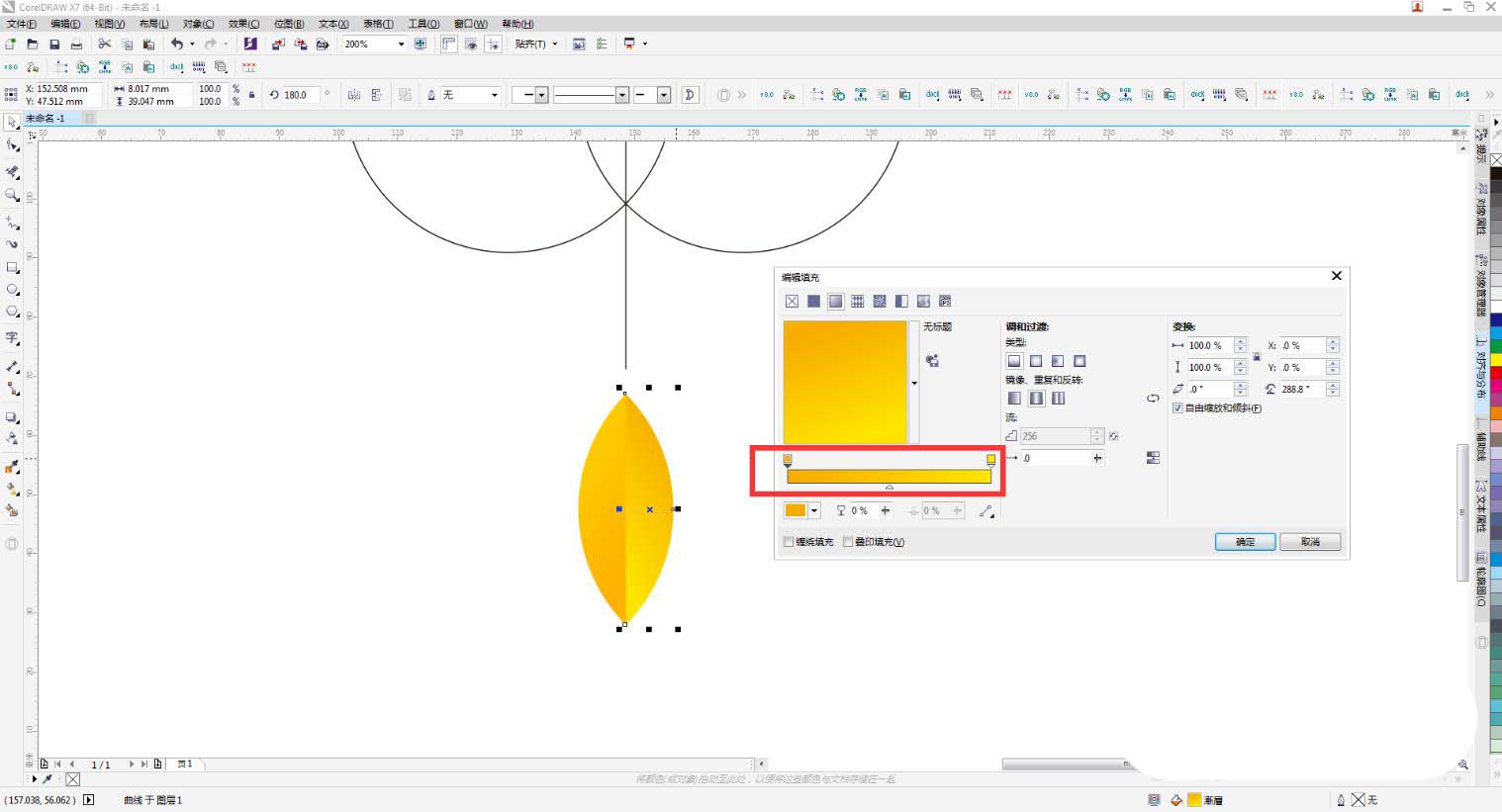Select the Rectangle tool in the toolbox
Image resolution: width=1502 pixels, height=812 pixels.
pos(12,267)
